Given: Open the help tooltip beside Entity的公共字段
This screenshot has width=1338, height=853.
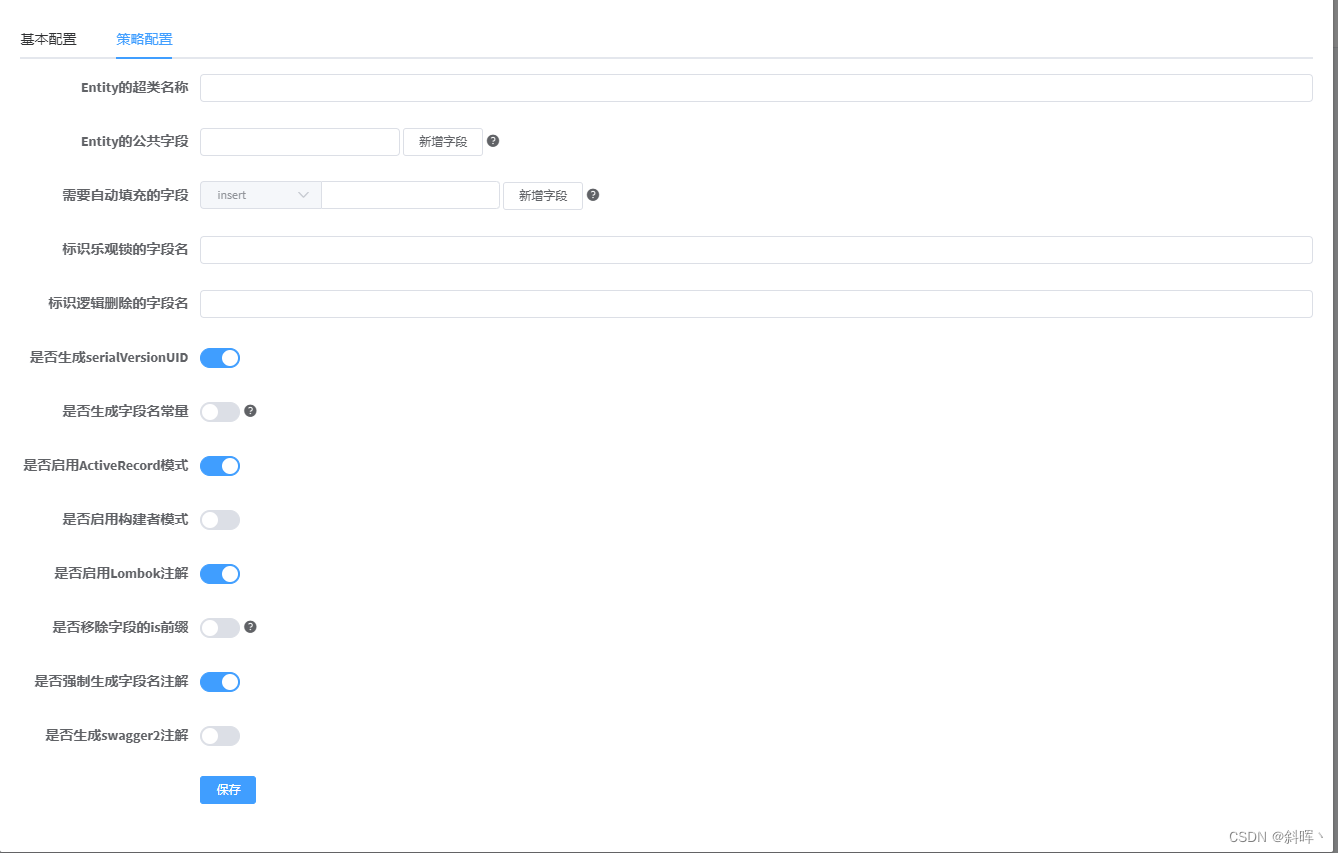Looking at the screenshot, I should [x=493, y=141].
